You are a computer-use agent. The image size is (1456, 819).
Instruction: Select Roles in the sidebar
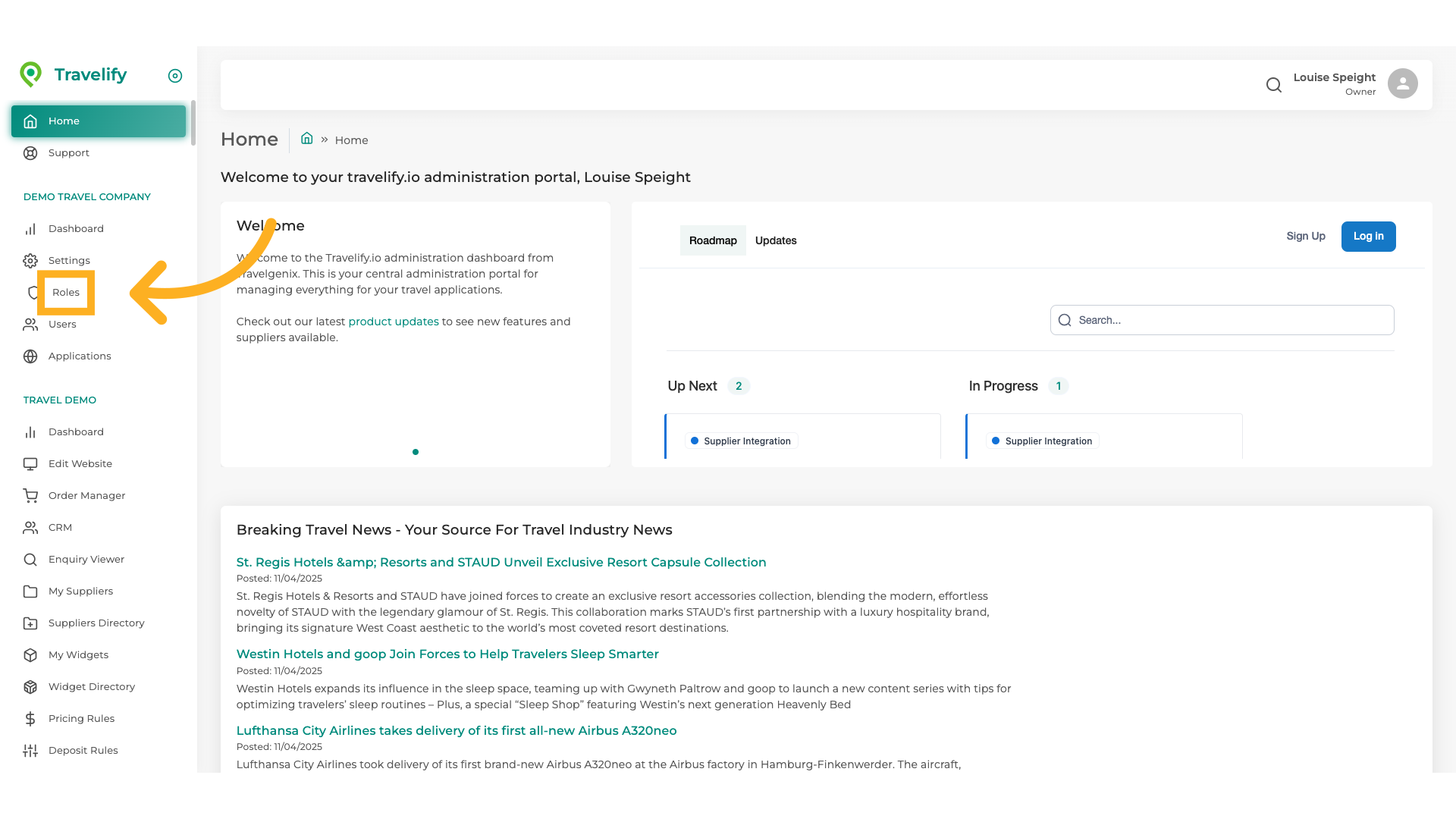66,292
